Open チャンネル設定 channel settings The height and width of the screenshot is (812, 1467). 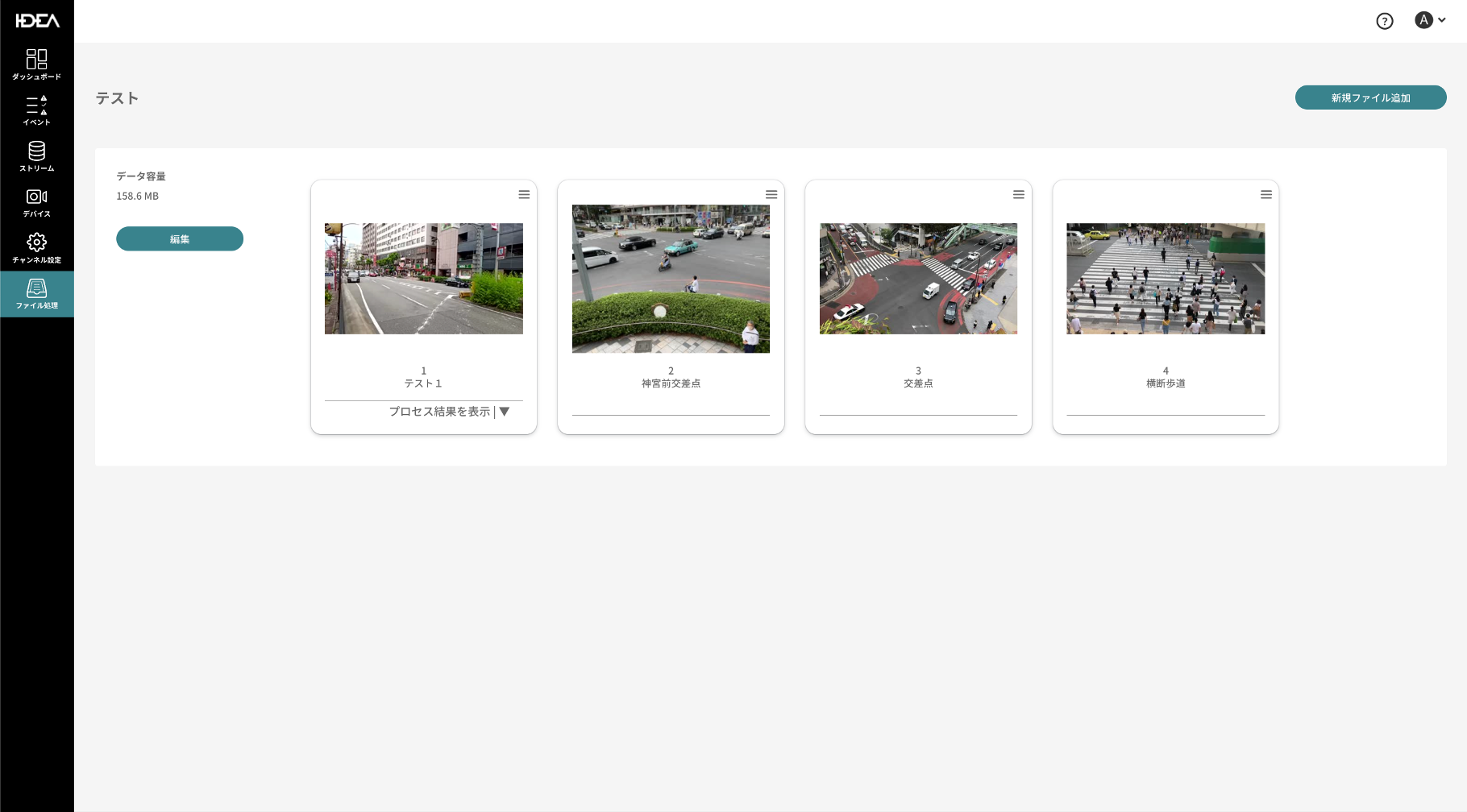[37, 248]
